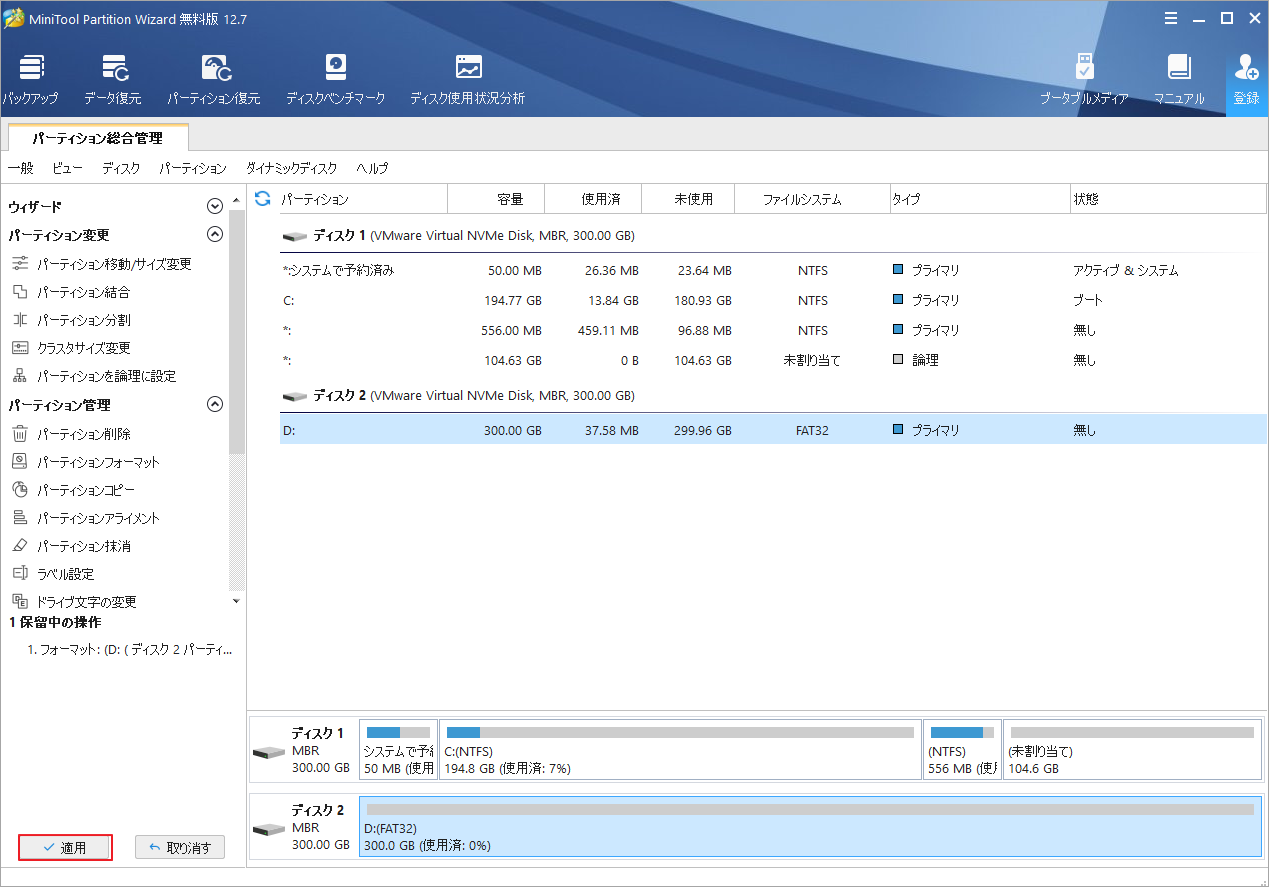Image resolution: width=1269 pixels, height=887 pixels.
Task: Collapse the パーティション管理 section
Action: (x=214, y=405)
